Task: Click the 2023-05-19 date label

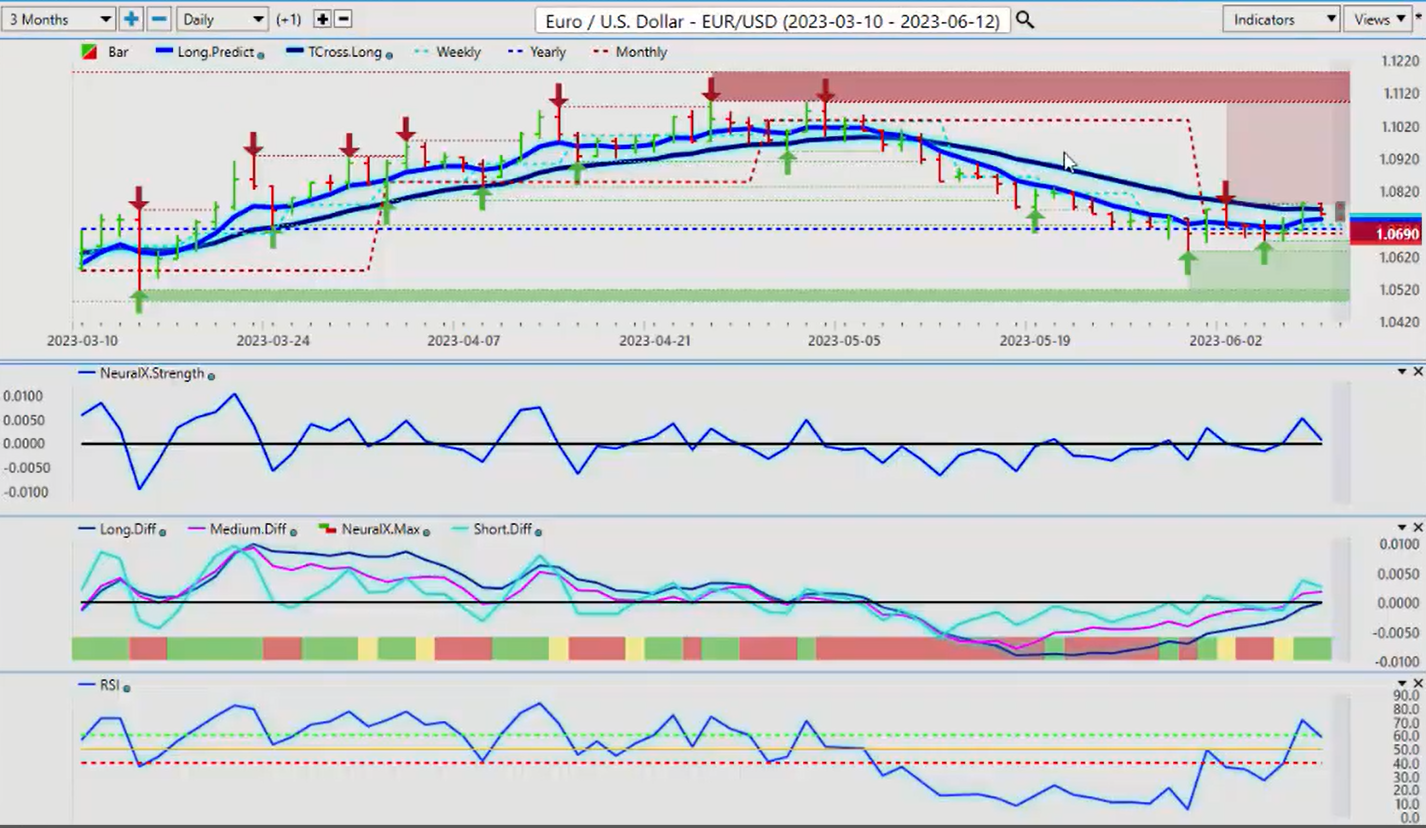Action: (x=1036, y=341)
